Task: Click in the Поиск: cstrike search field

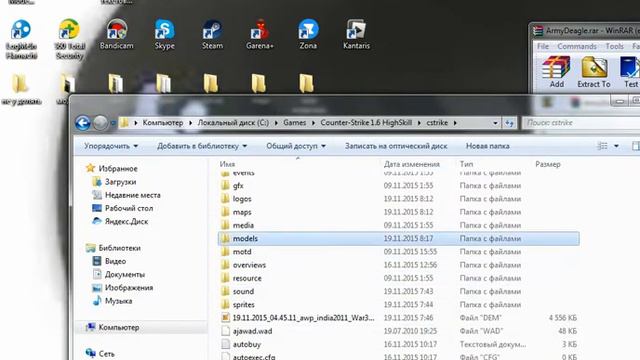Action: pos(581,123)
